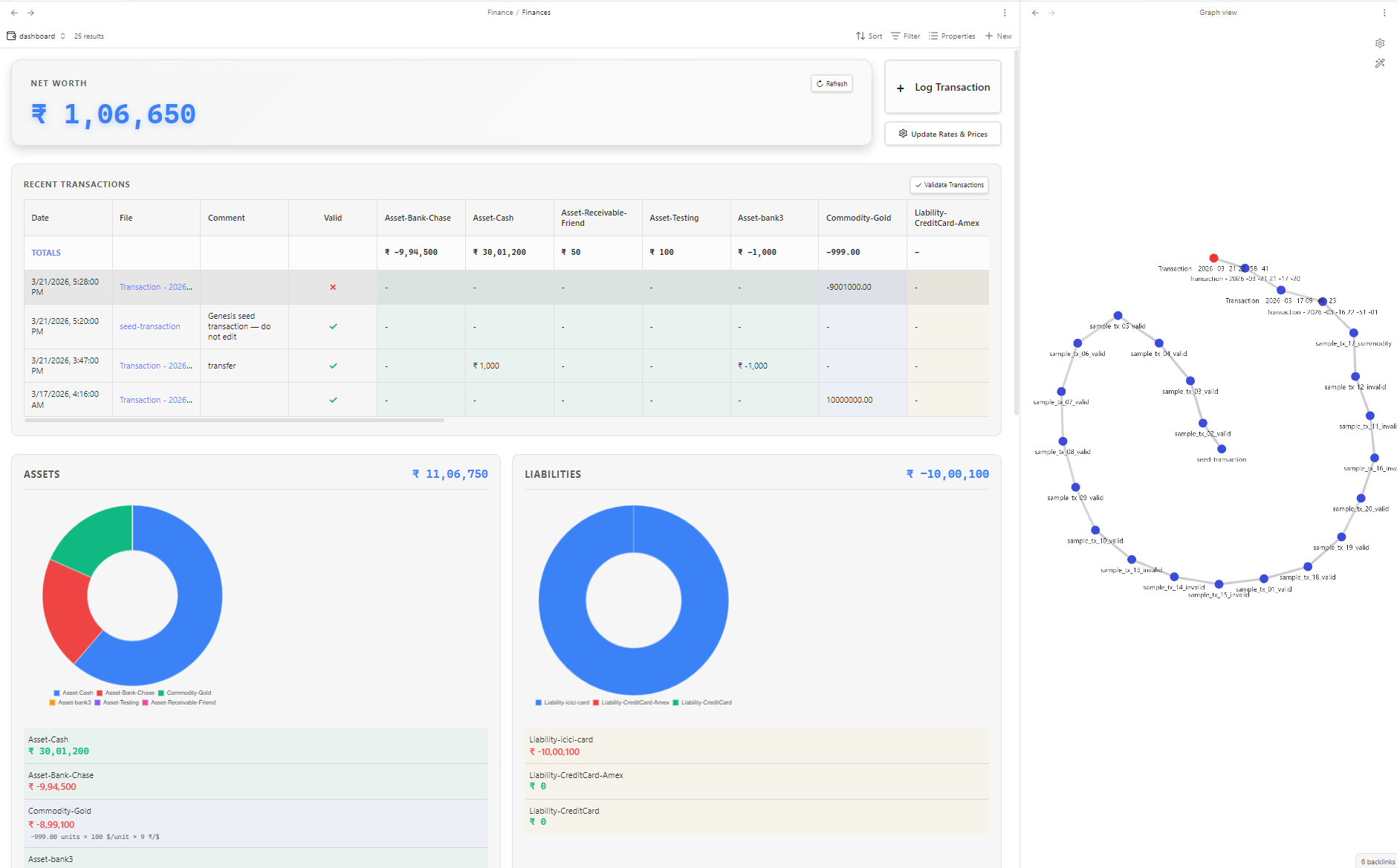The height and width of the screenshot is (868, 1397).
Task: Click the blue Asset-Cash legend swatch
Action: [x=56, y=693]
